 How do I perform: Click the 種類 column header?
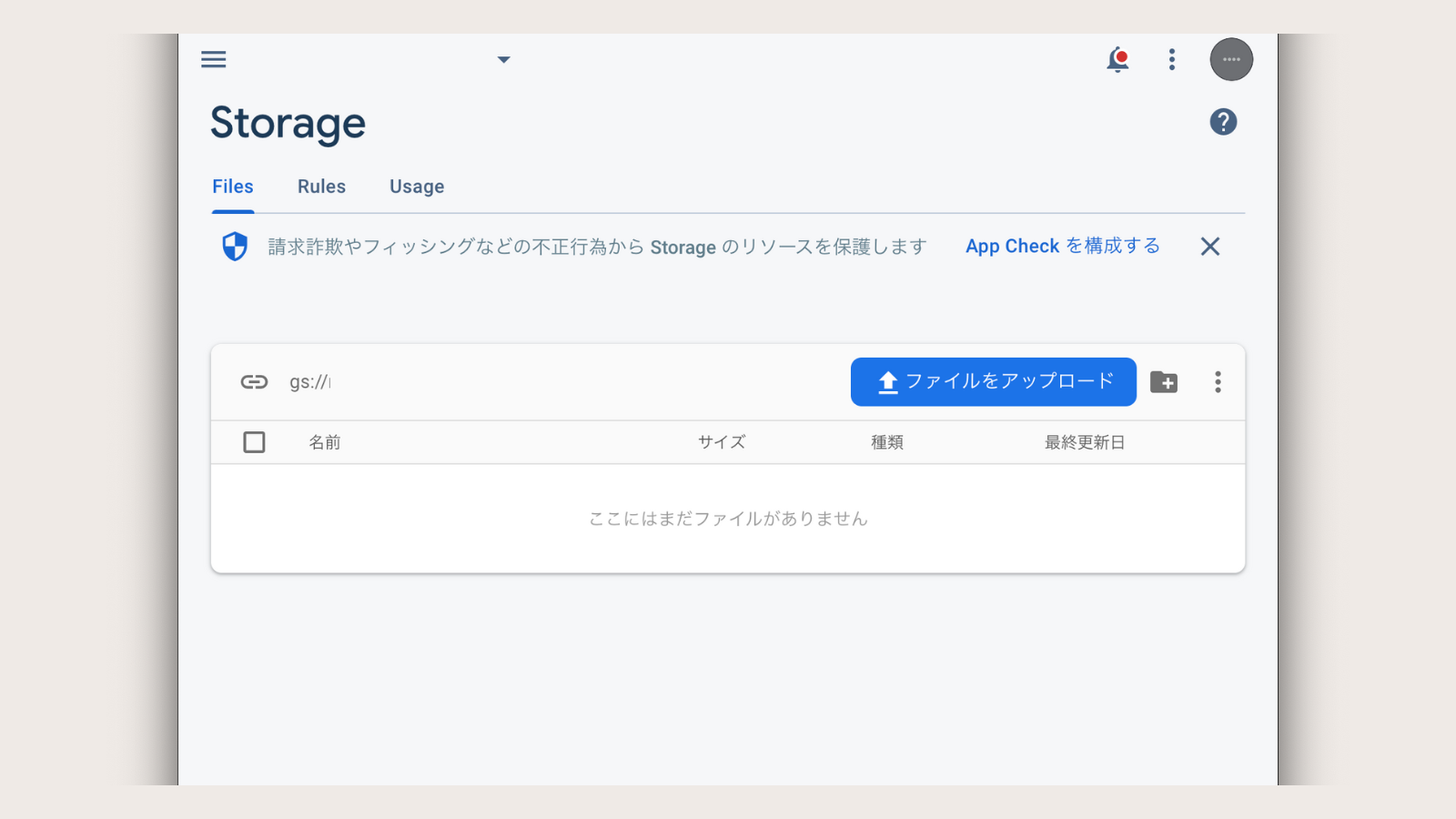887,442
